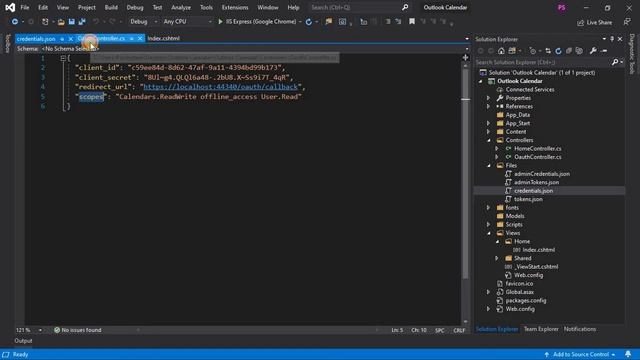Screen dimensions: 640x360
Task: Open the notifications bell in status bar
Action: tap(628, 354)
